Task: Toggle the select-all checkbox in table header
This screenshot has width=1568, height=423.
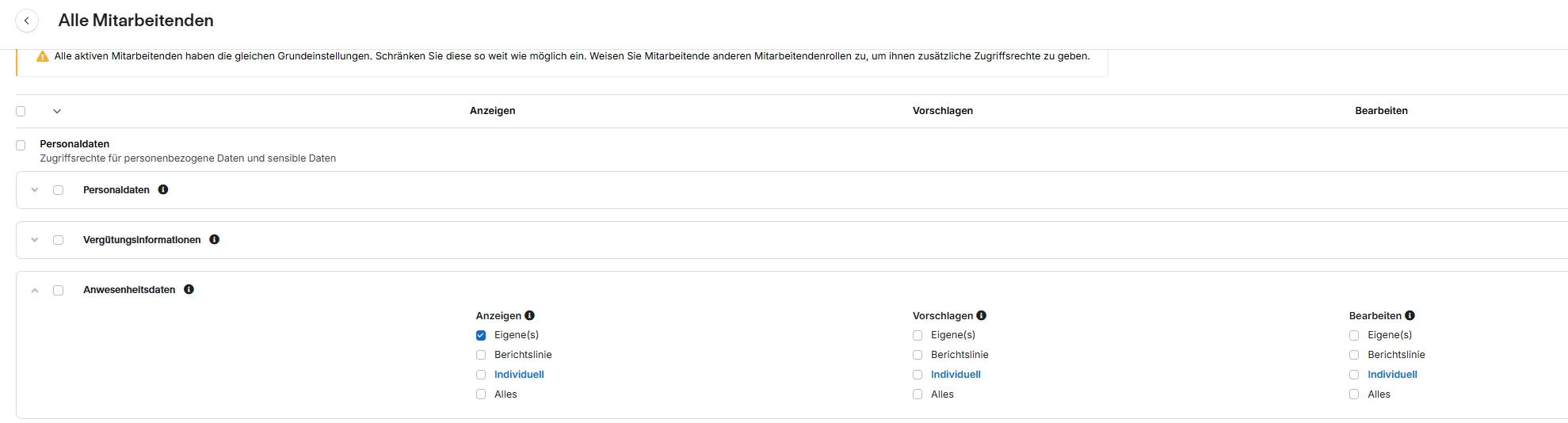Action: click(21, 111)
